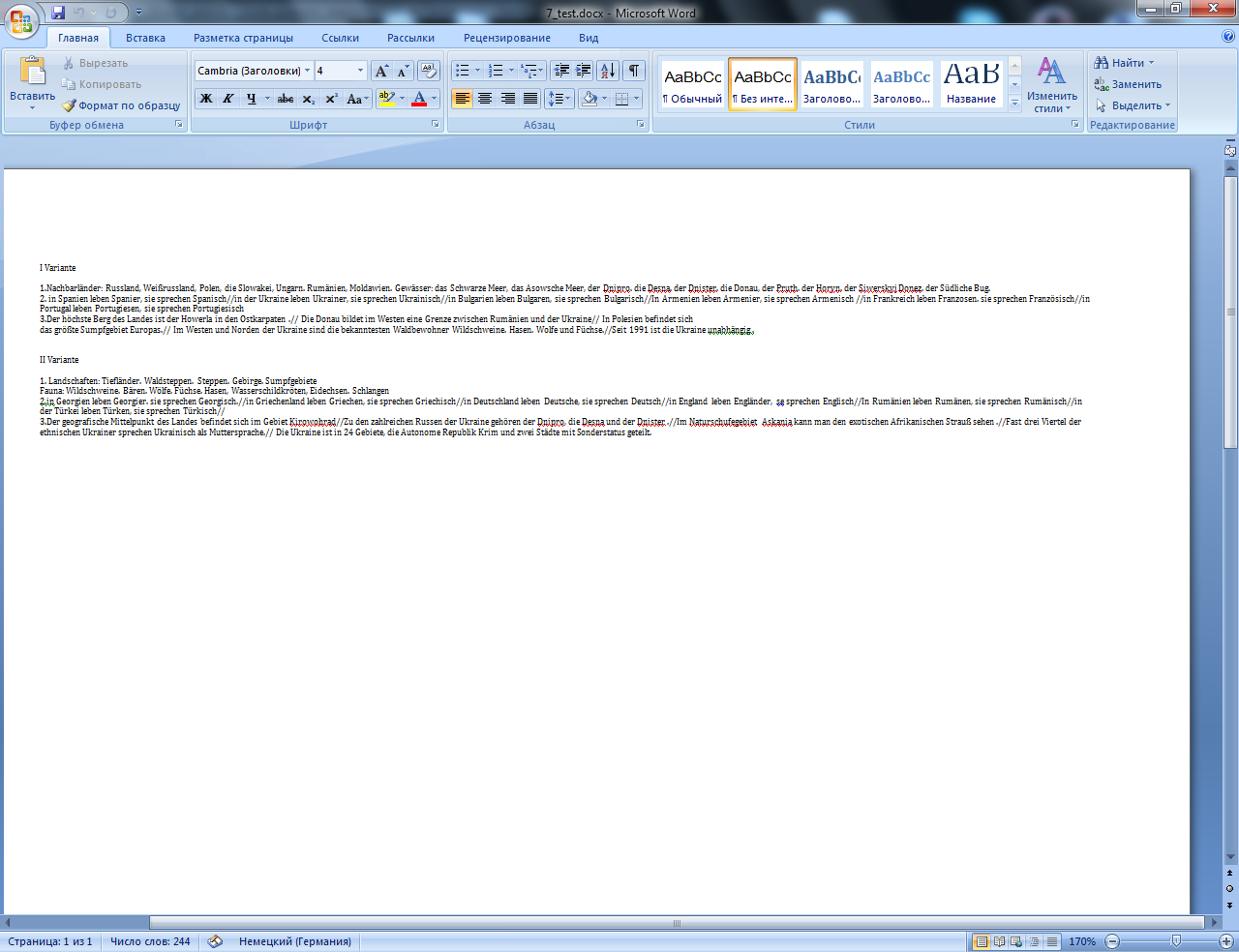The image size is (1239, 952).
Task: Apply the Название style
Action: (972, 85)
